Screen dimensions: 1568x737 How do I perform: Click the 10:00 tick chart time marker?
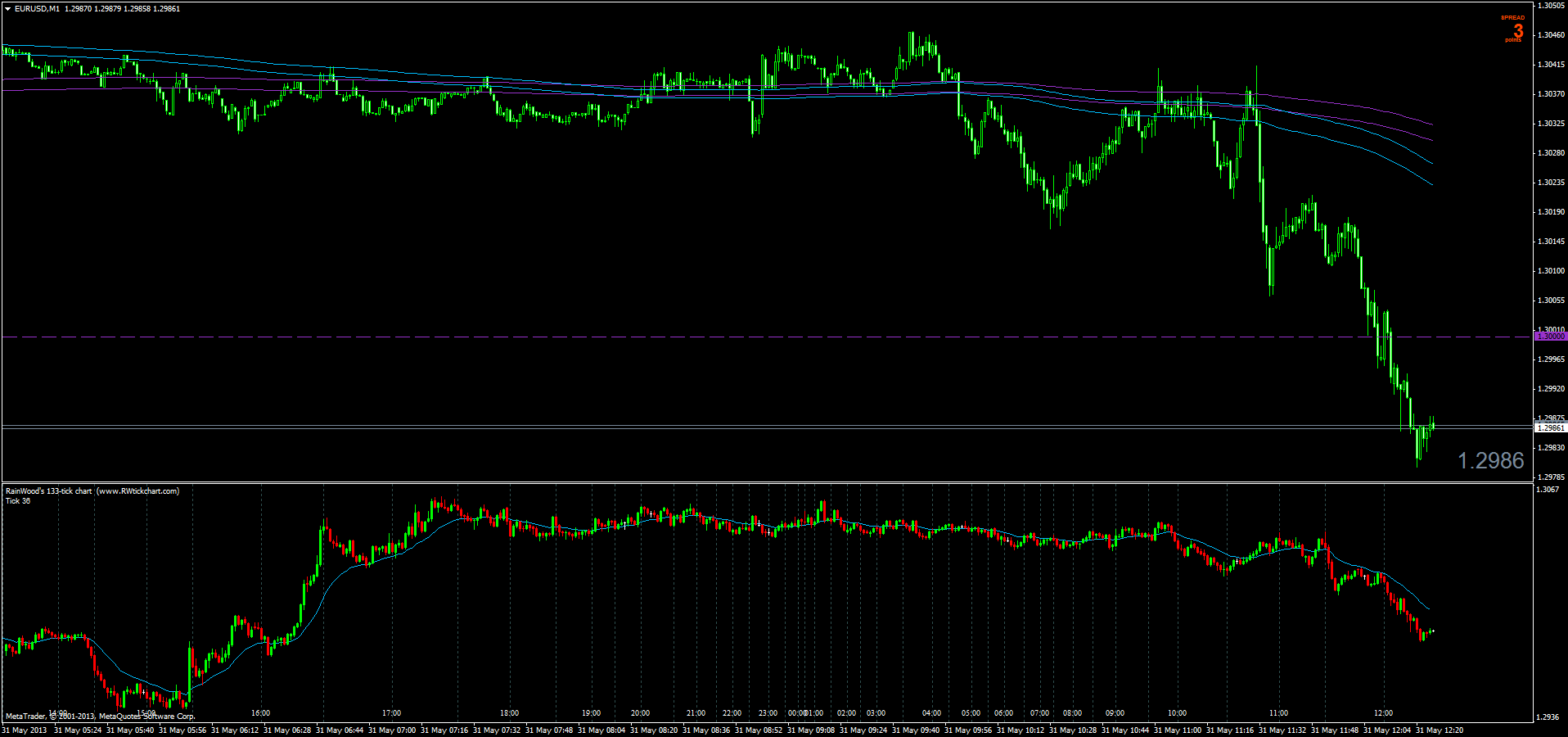[x=1177, y=713]
